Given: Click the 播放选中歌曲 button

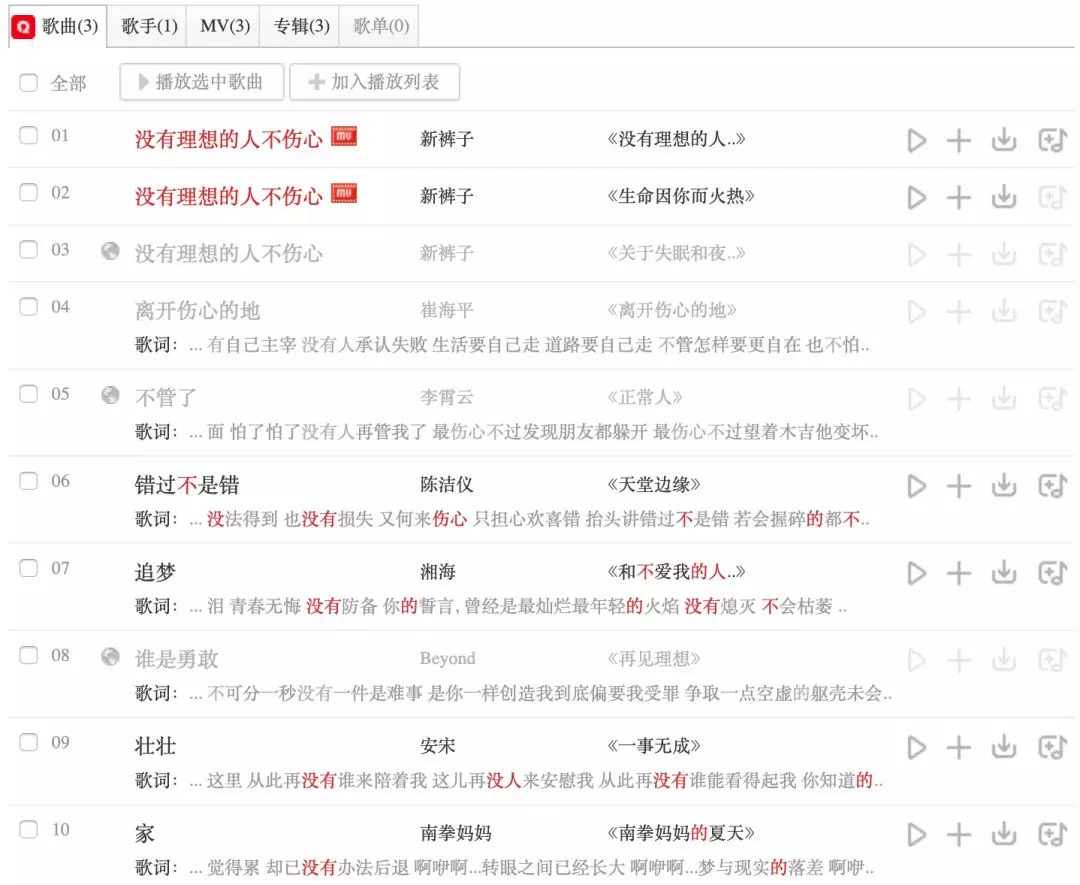Looking at the screenshot, I should pyautogui.click(x=202, y=82).
